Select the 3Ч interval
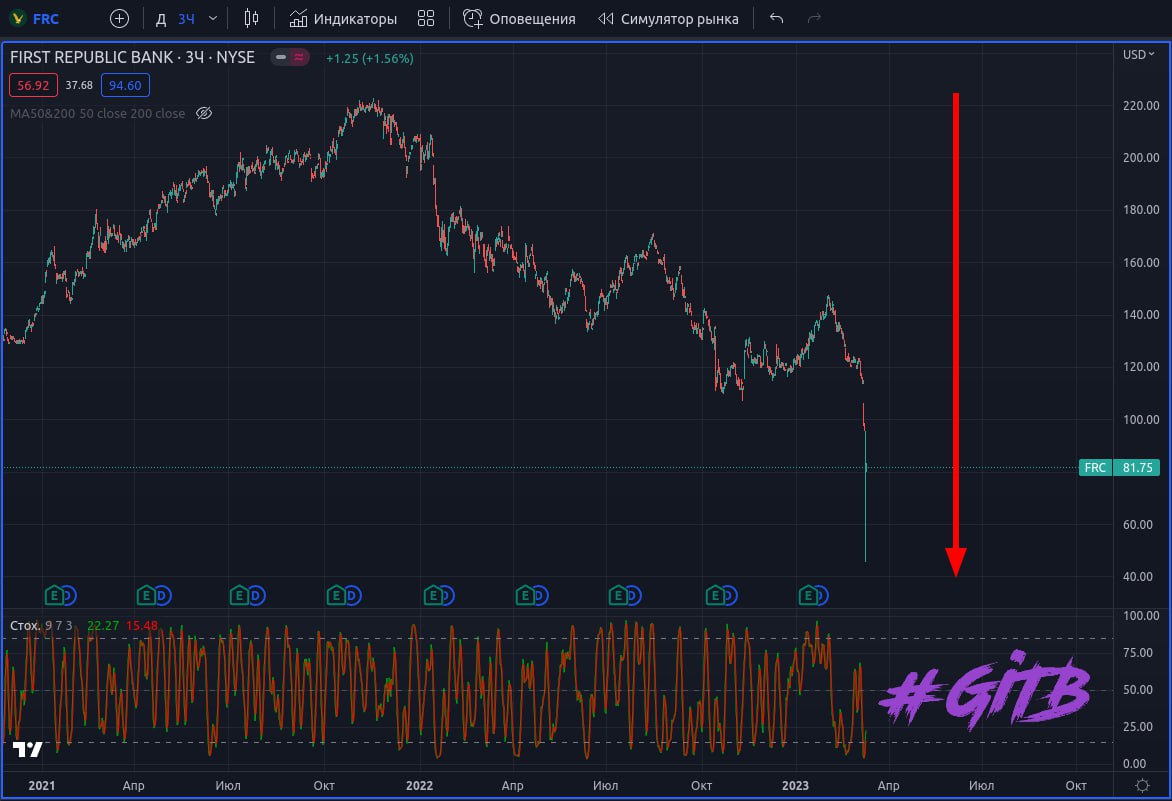 pos(186,19)
